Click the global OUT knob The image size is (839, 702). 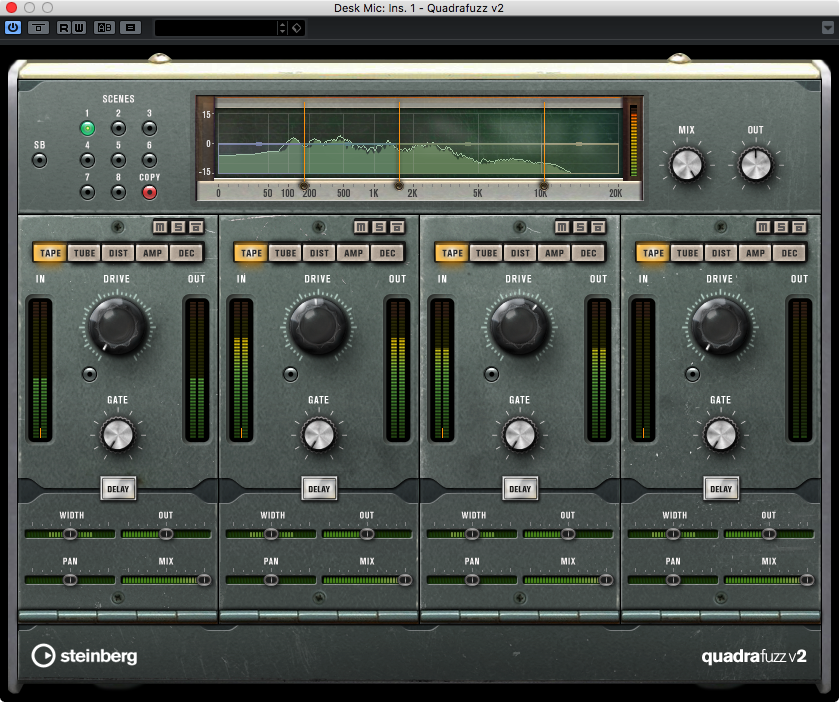[x=756, y=165]
